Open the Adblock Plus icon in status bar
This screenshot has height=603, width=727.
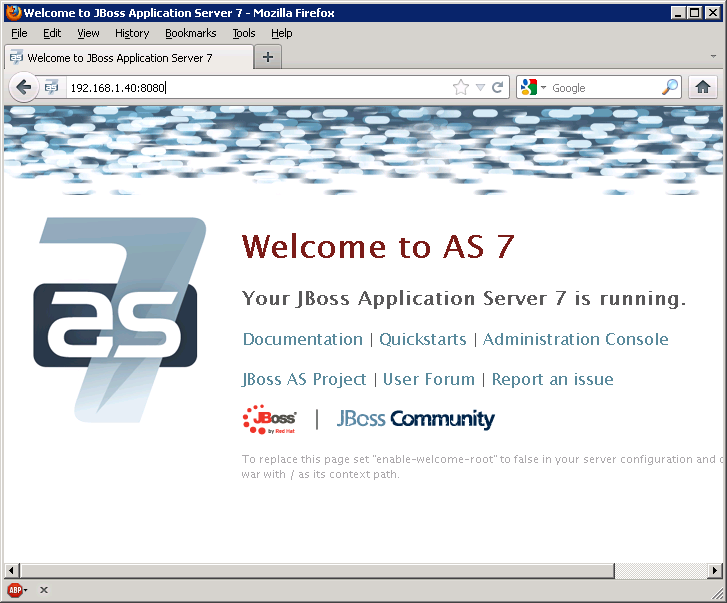coord(15,590)
